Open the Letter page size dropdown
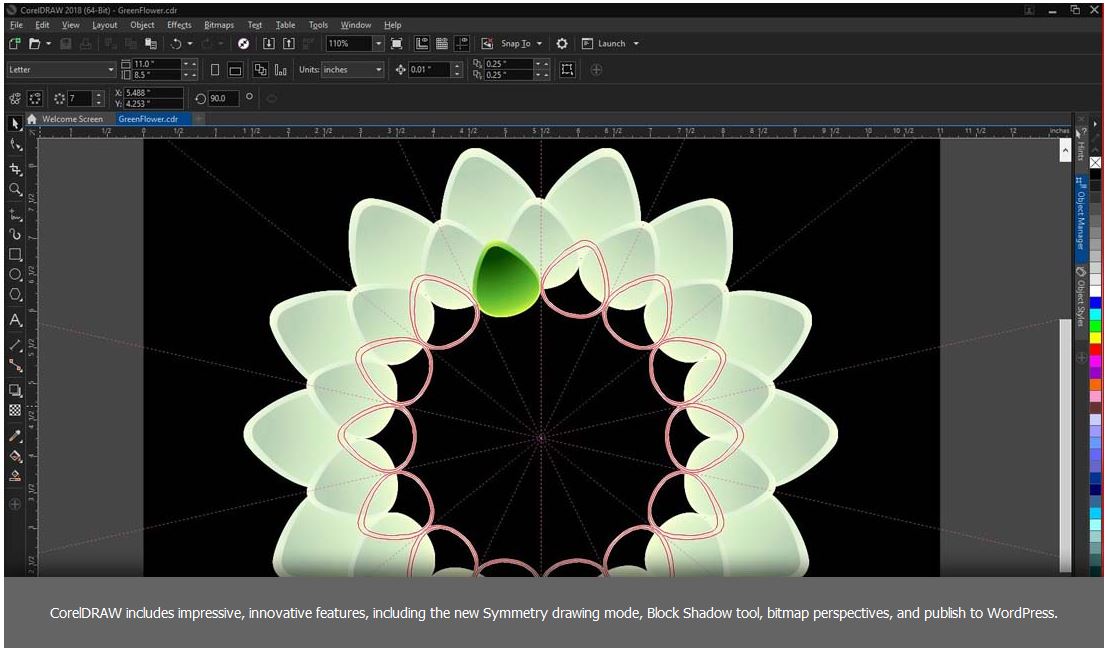This screenshot has height=653, width=1108. pos(111,70)
